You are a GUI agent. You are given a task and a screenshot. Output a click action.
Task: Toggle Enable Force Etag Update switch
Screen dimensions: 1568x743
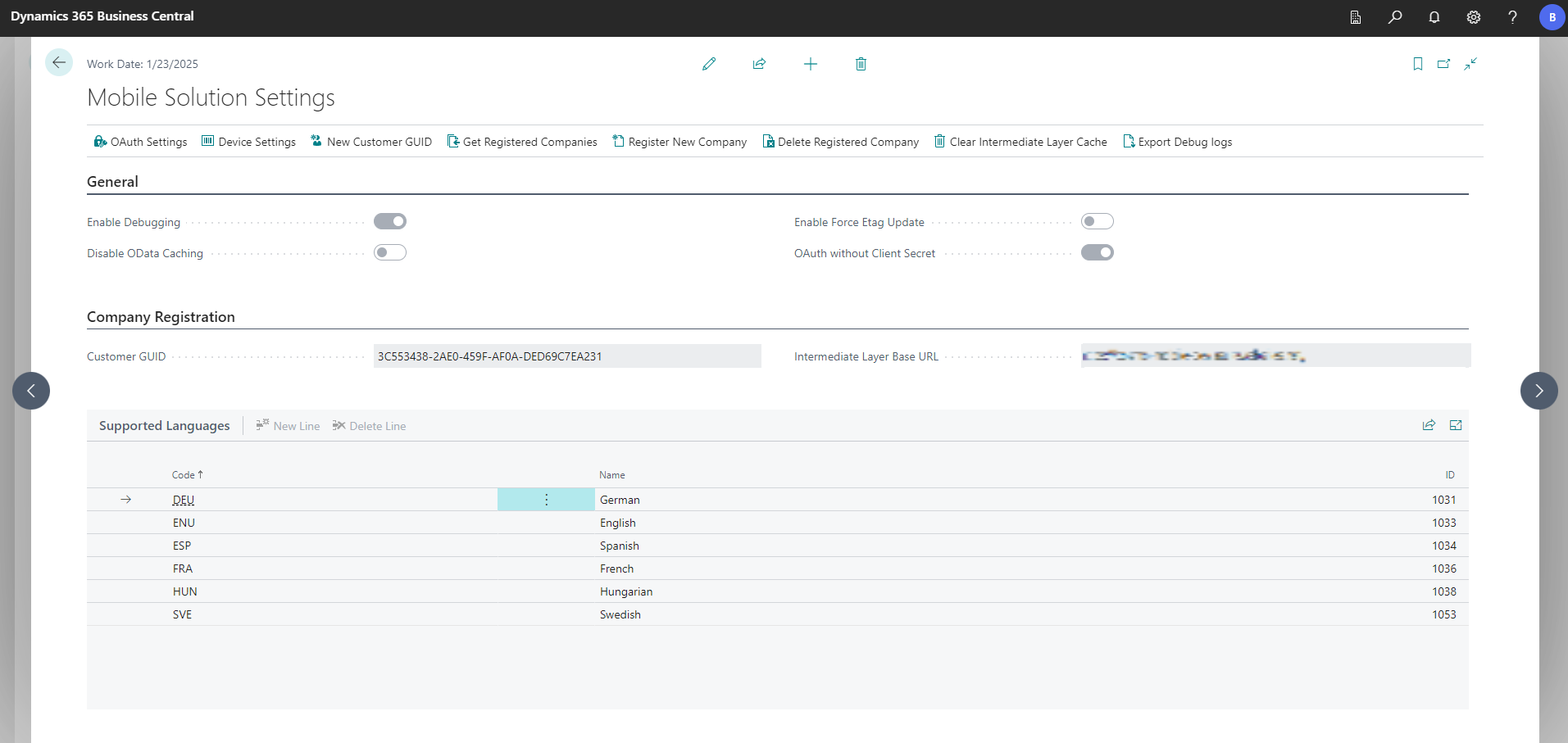[x=1097, y=221]
